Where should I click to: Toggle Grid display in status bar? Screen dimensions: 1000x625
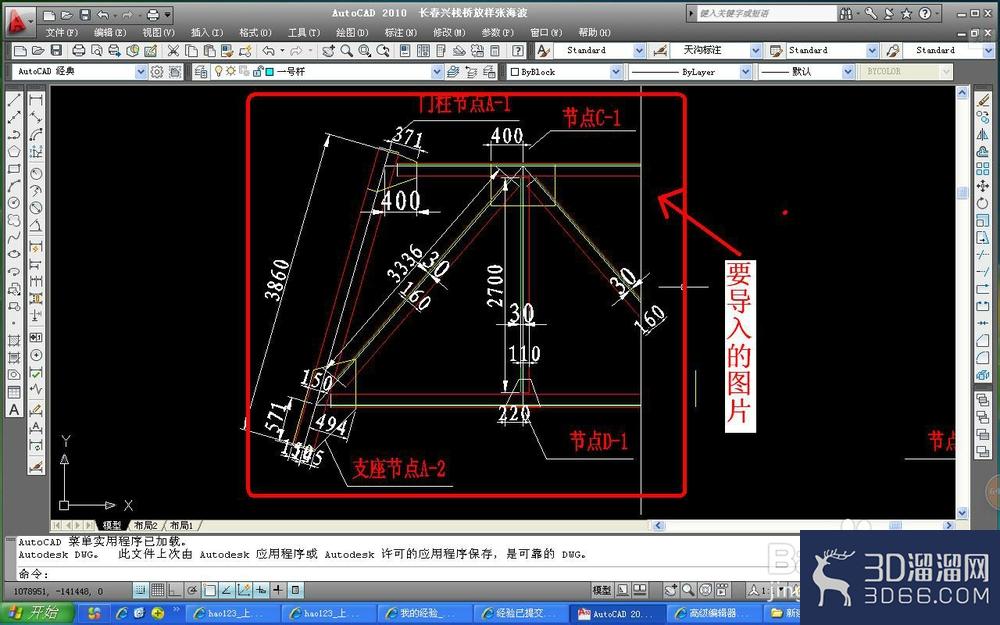pos(158,590)
